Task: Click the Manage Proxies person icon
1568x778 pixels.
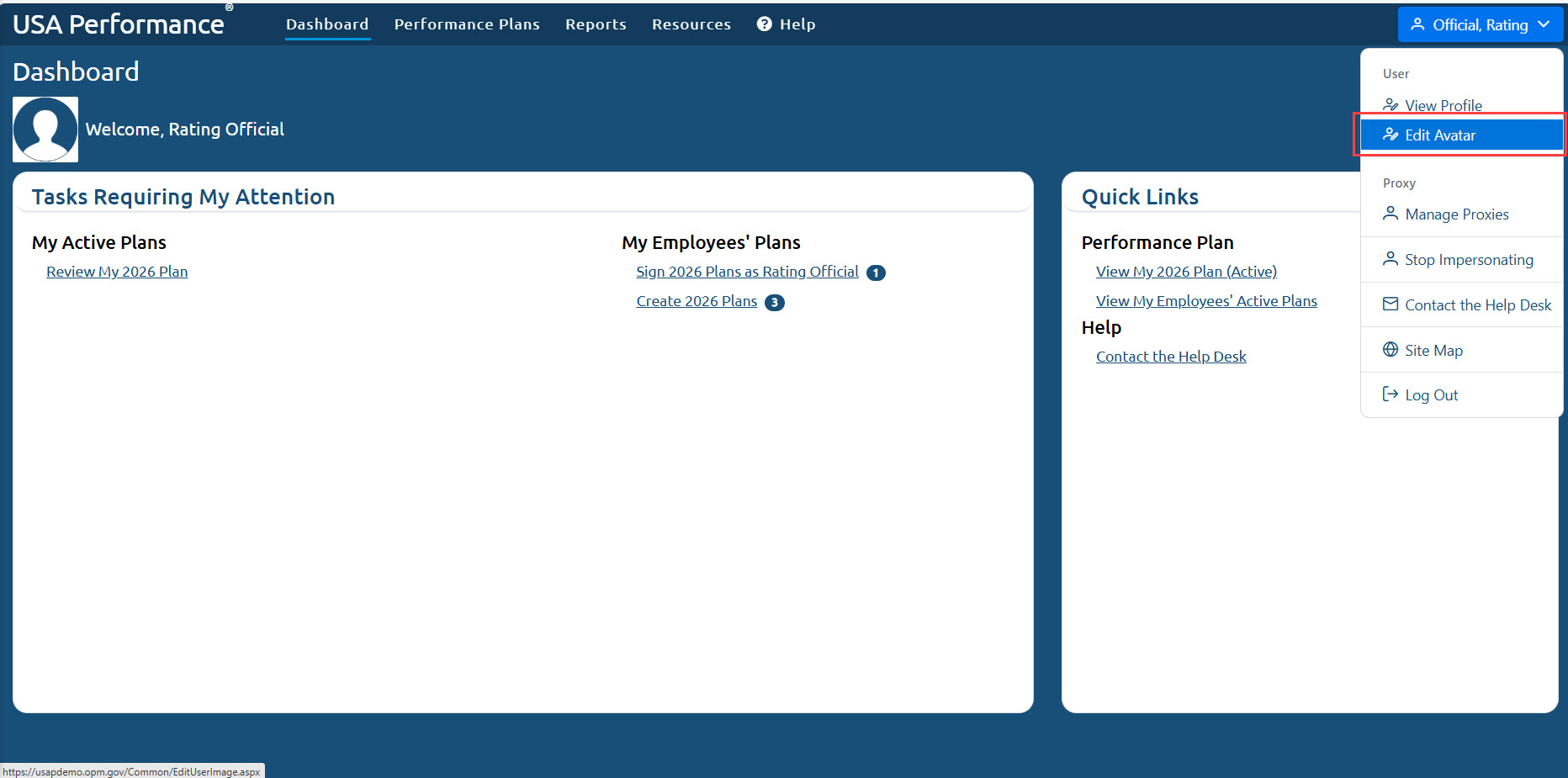Action: [x=1391, y=214]
